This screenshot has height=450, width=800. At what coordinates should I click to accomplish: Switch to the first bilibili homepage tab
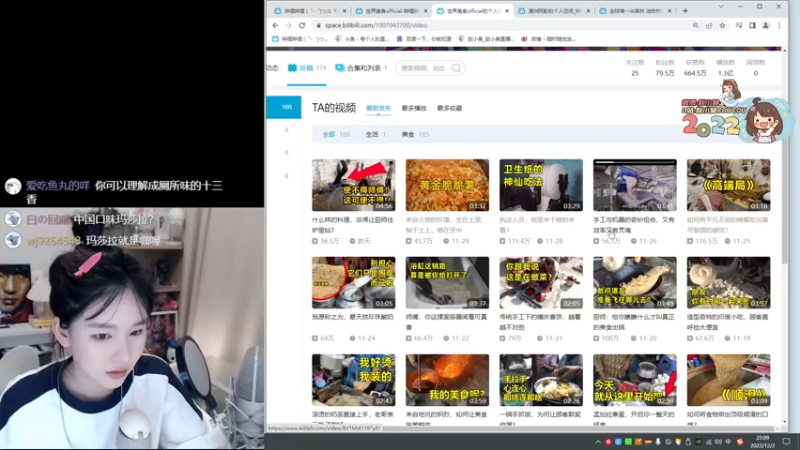pos(310,11)
